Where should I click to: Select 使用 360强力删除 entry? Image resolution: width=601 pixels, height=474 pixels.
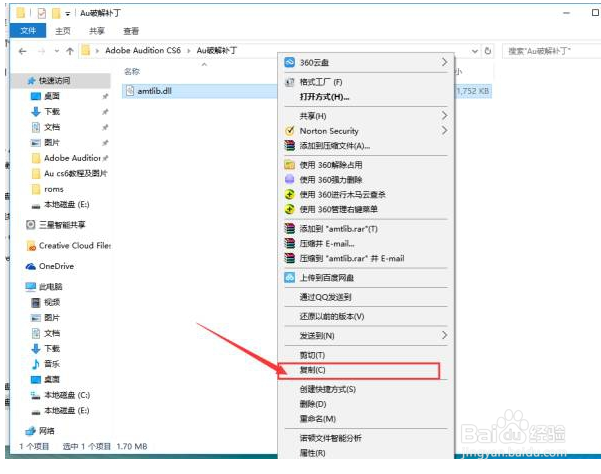coord(366,179)
